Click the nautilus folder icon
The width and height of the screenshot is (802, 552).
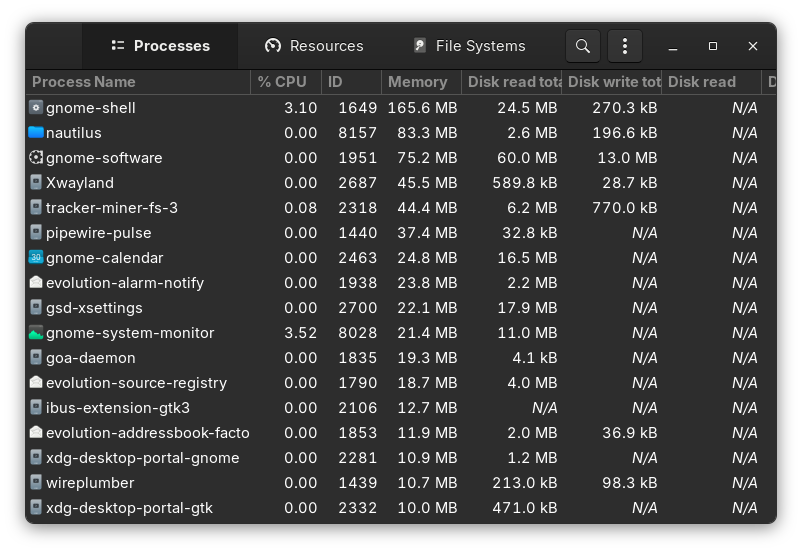pos(36,133)
